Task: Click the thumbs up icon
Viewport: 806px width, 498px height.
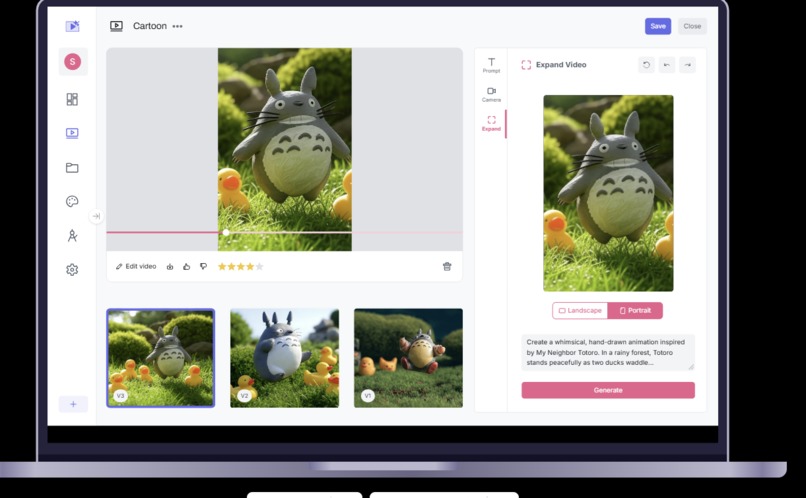Action: (187, 267)
